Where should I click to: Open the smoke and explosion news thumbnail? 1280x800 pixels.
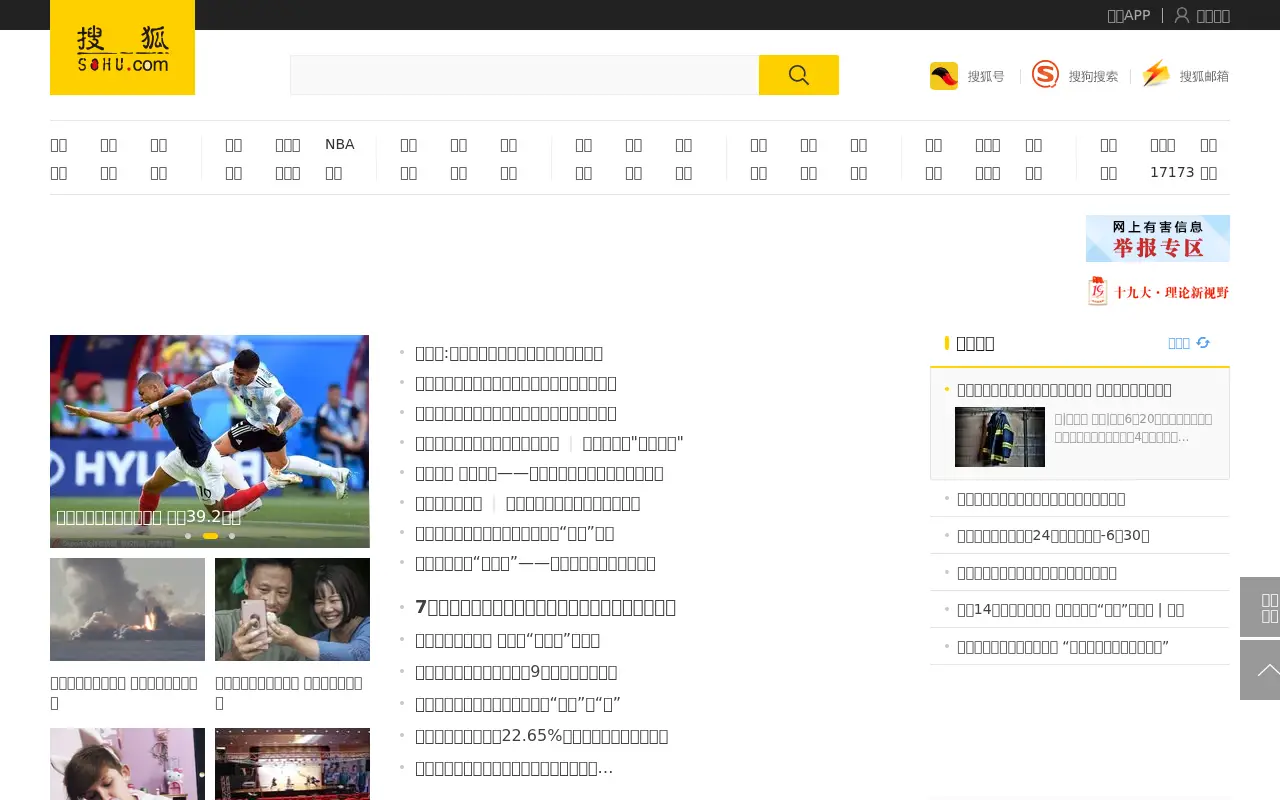point(127,609)
